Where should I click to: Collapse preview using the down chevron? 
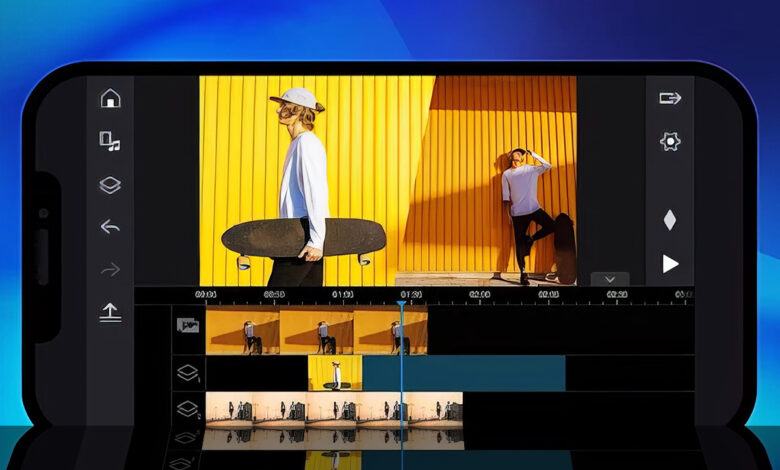click(x=610, y=279)
